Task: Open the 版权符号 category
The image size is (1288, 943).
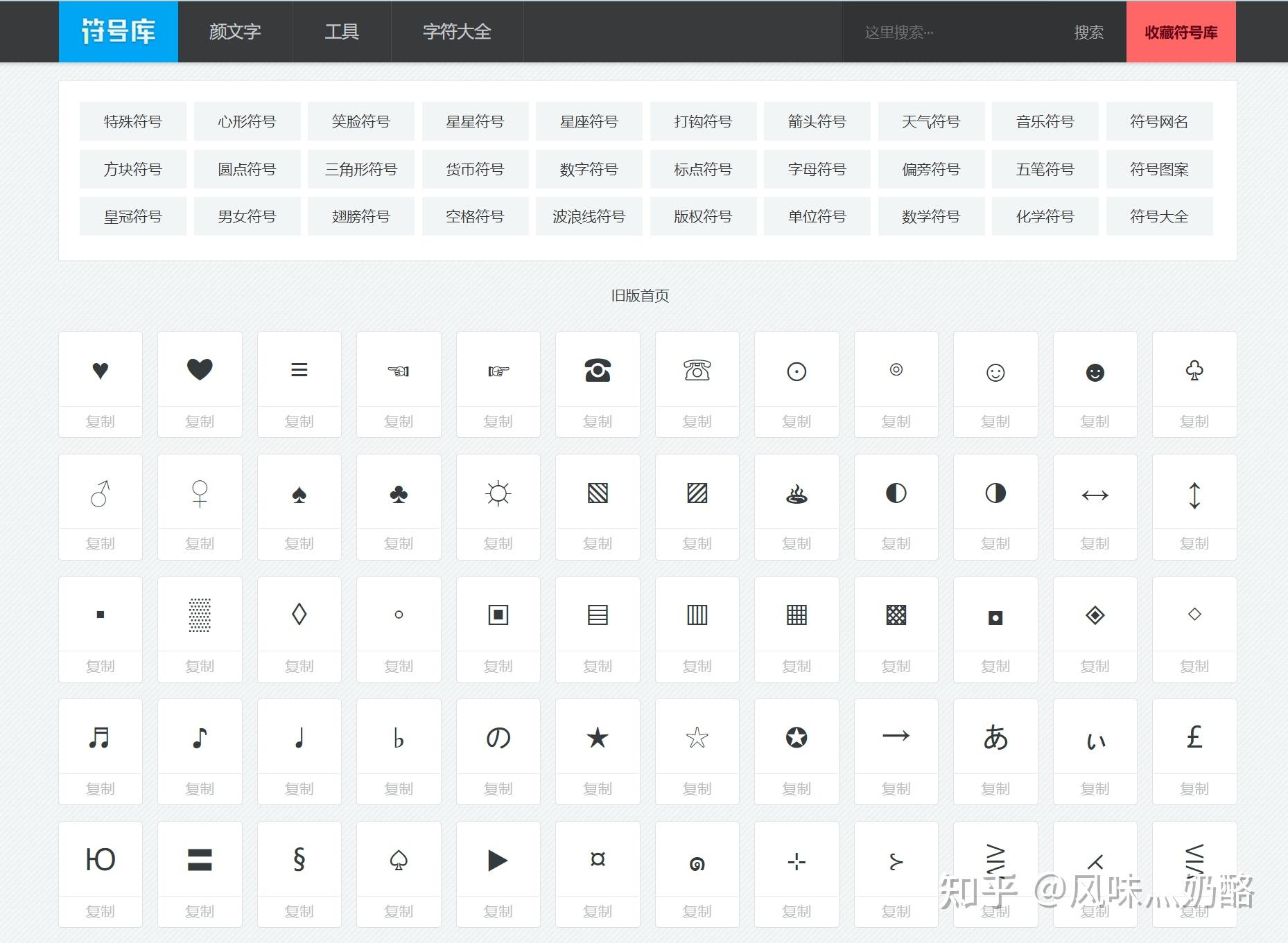Action: tap(703, 216)
